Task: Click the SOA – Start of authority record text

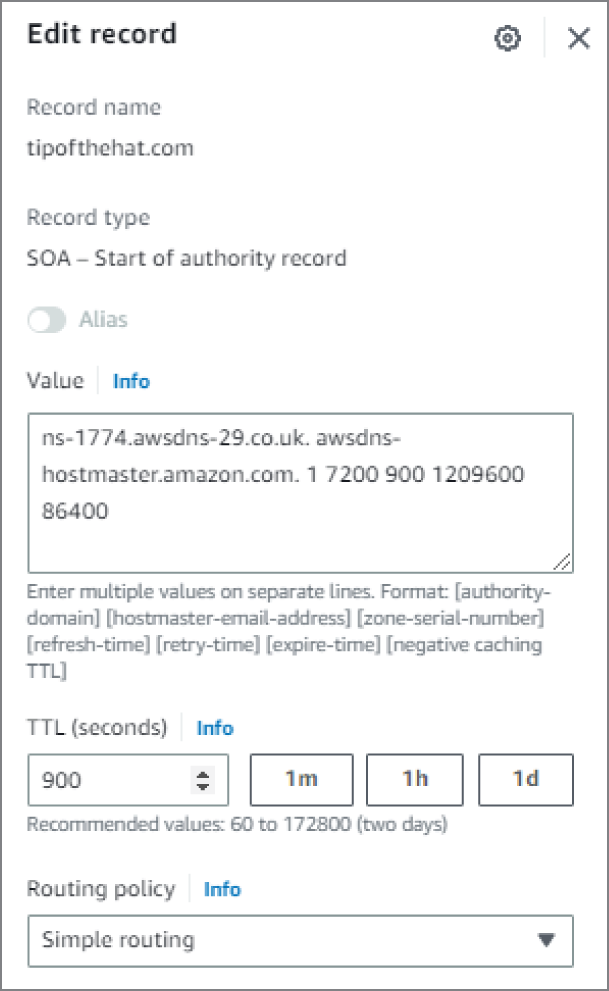Action: point(186,258)
